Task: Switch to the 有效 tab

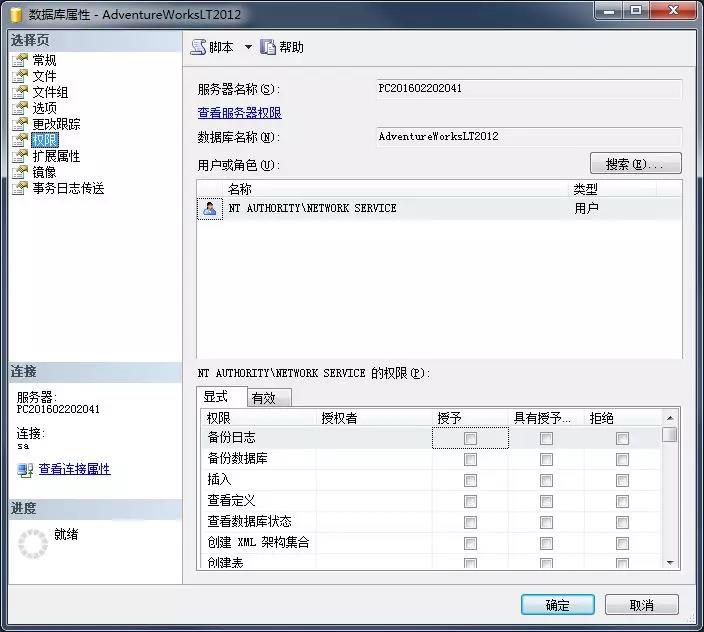Action: tap(269, 398)
